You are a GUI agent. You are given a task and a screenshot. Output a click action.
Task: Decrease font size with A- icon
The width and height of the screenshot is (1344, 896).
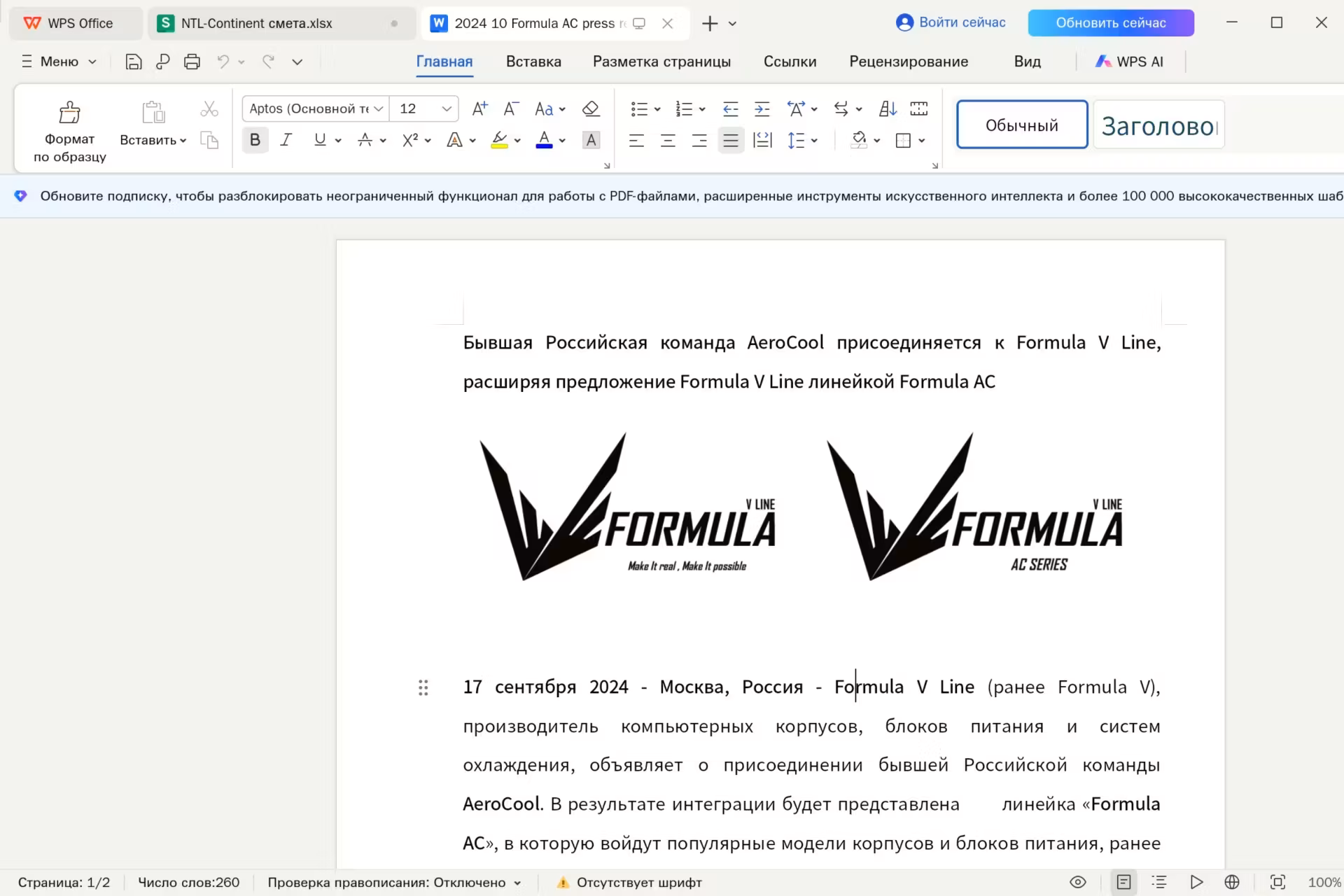tap(512, 108)
